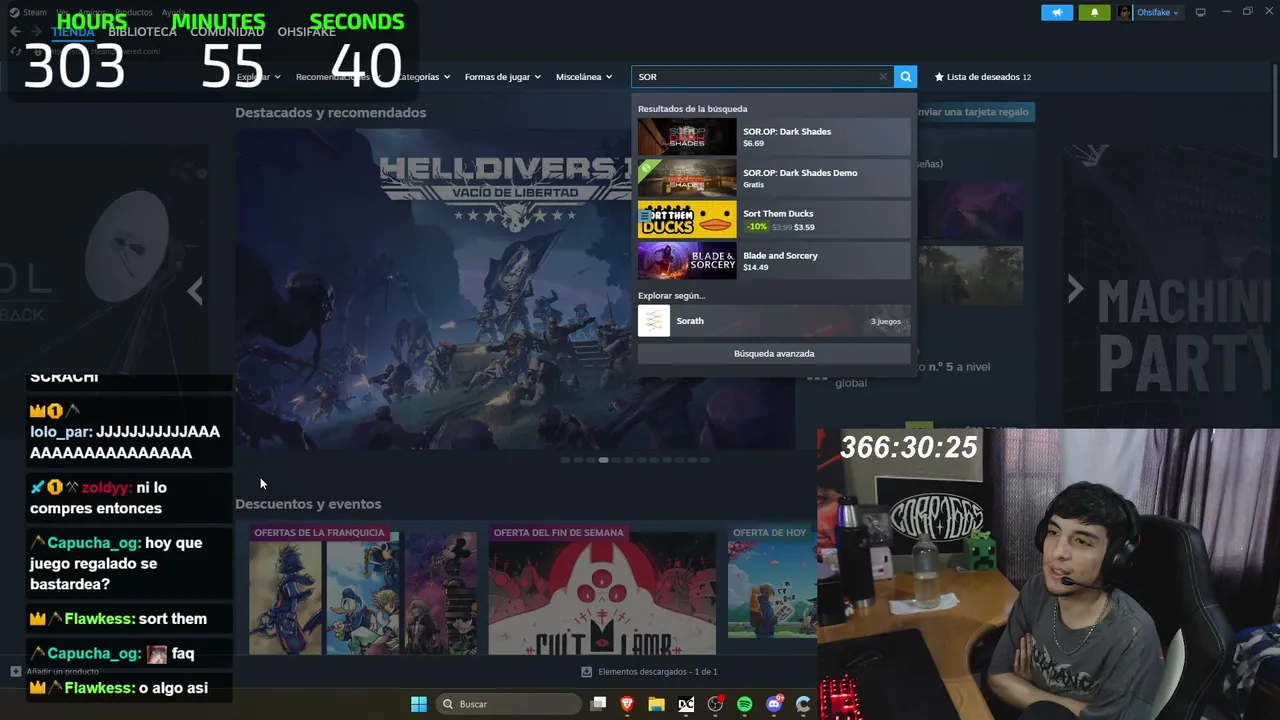1280x720 pixels.
Task: Launch Brave browser from the taskbar
Action: coord(627,704)
